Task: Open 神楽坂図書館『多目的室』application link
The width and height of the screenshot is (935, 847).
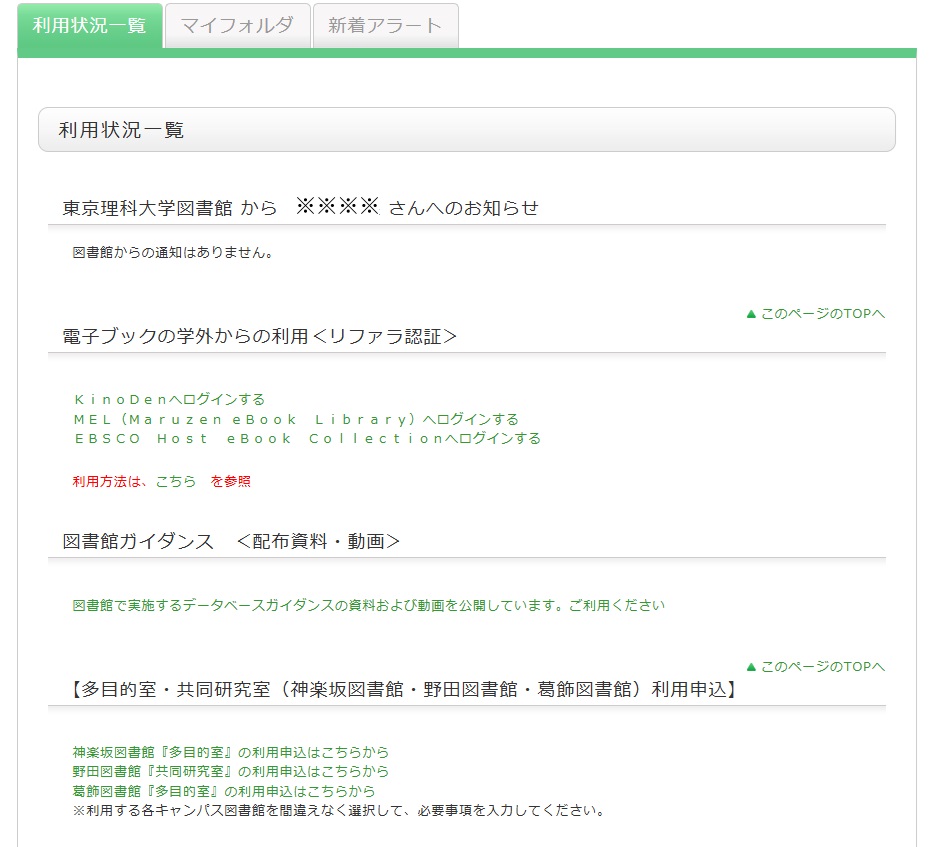Action: pos(231,752)
